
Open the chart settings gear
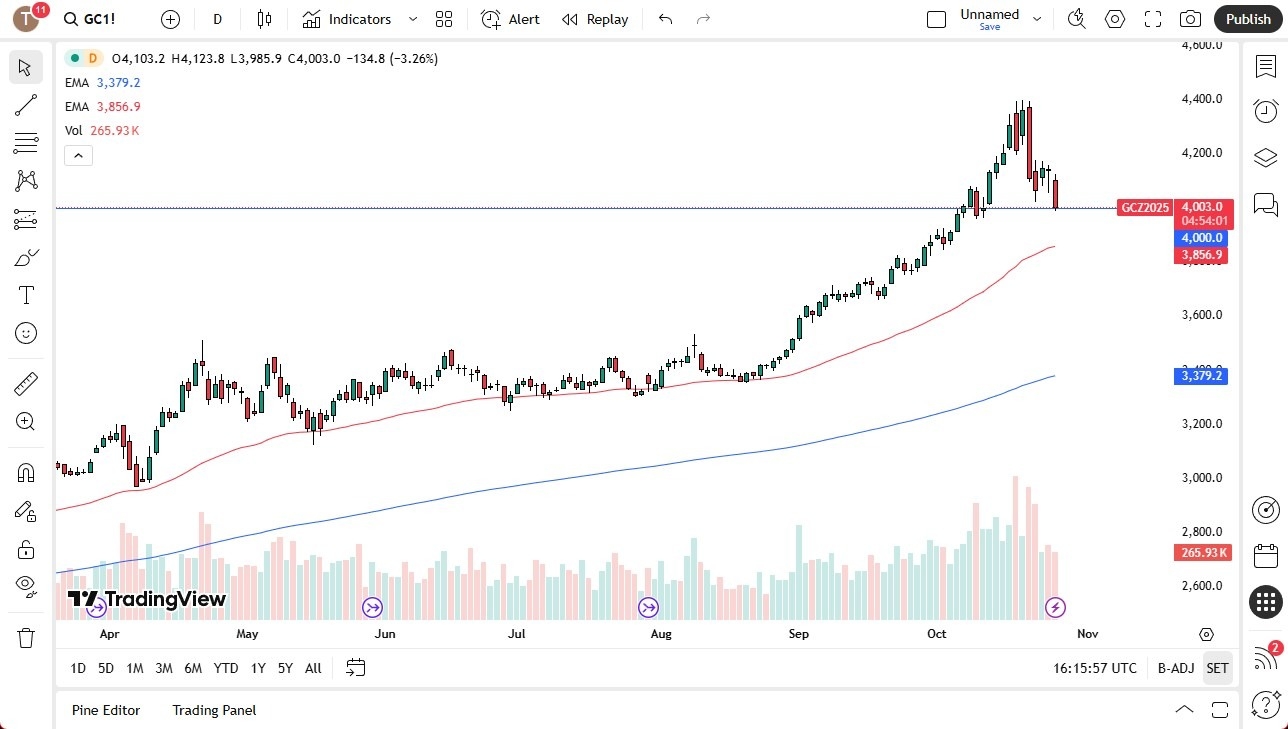(x=1114, y=18)
